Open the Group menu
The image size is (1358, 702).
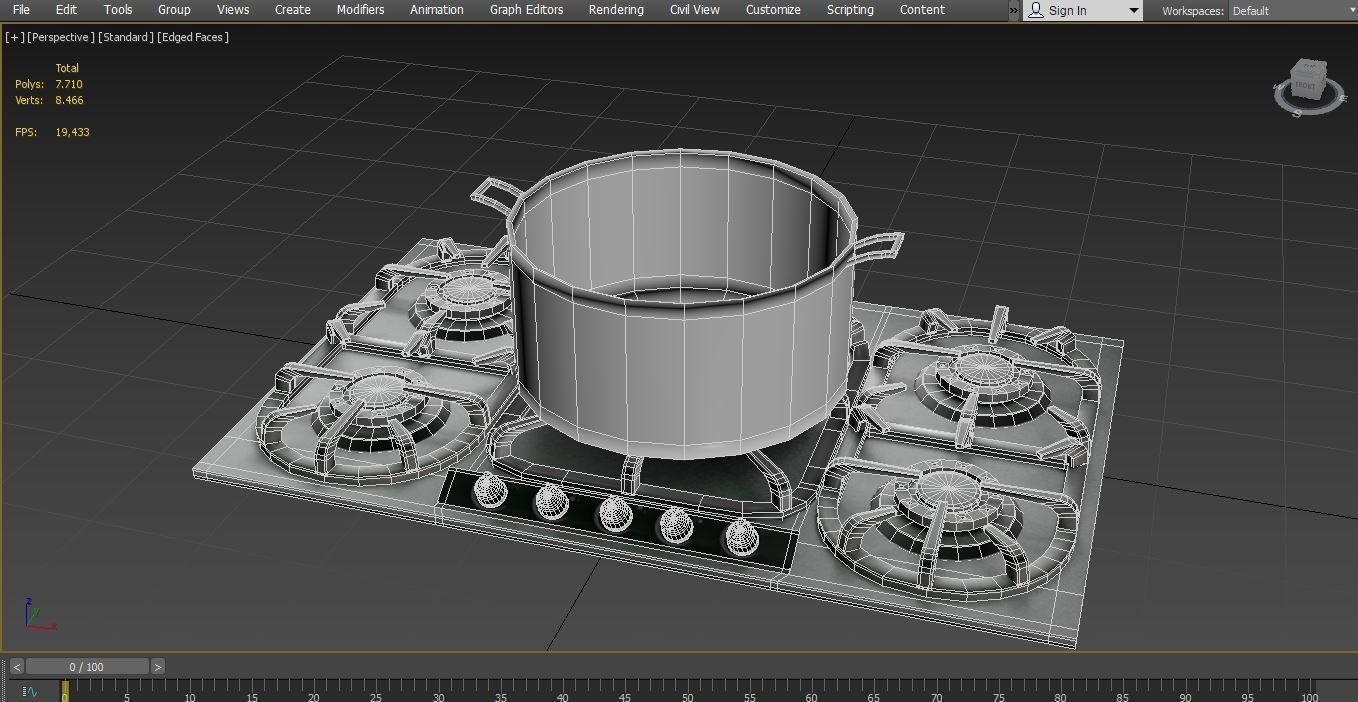pos(174,9)
